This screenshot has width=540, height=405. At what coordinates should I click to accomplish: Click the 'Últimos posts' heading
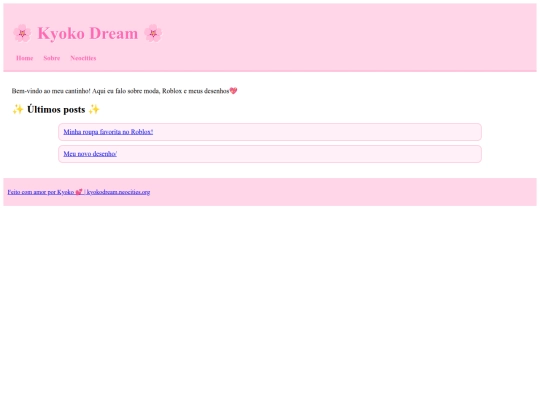[x=56, y=110]
